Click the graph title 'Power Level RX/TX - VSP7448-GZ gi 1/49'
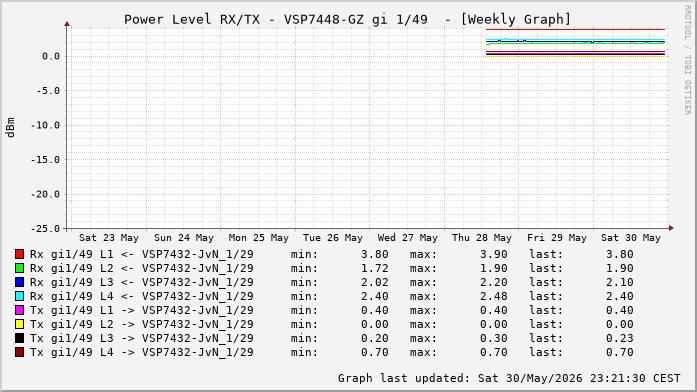This screenshot has width=697, height=392. pos(276,20)
